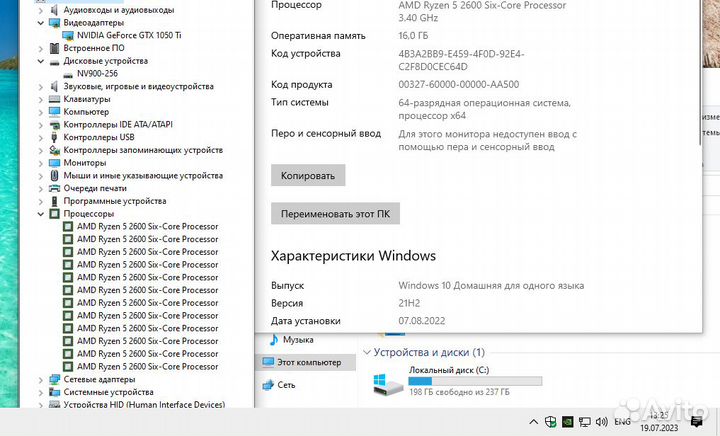Select the NV900-256 label

pyautogui.click(x=97, y=73)
